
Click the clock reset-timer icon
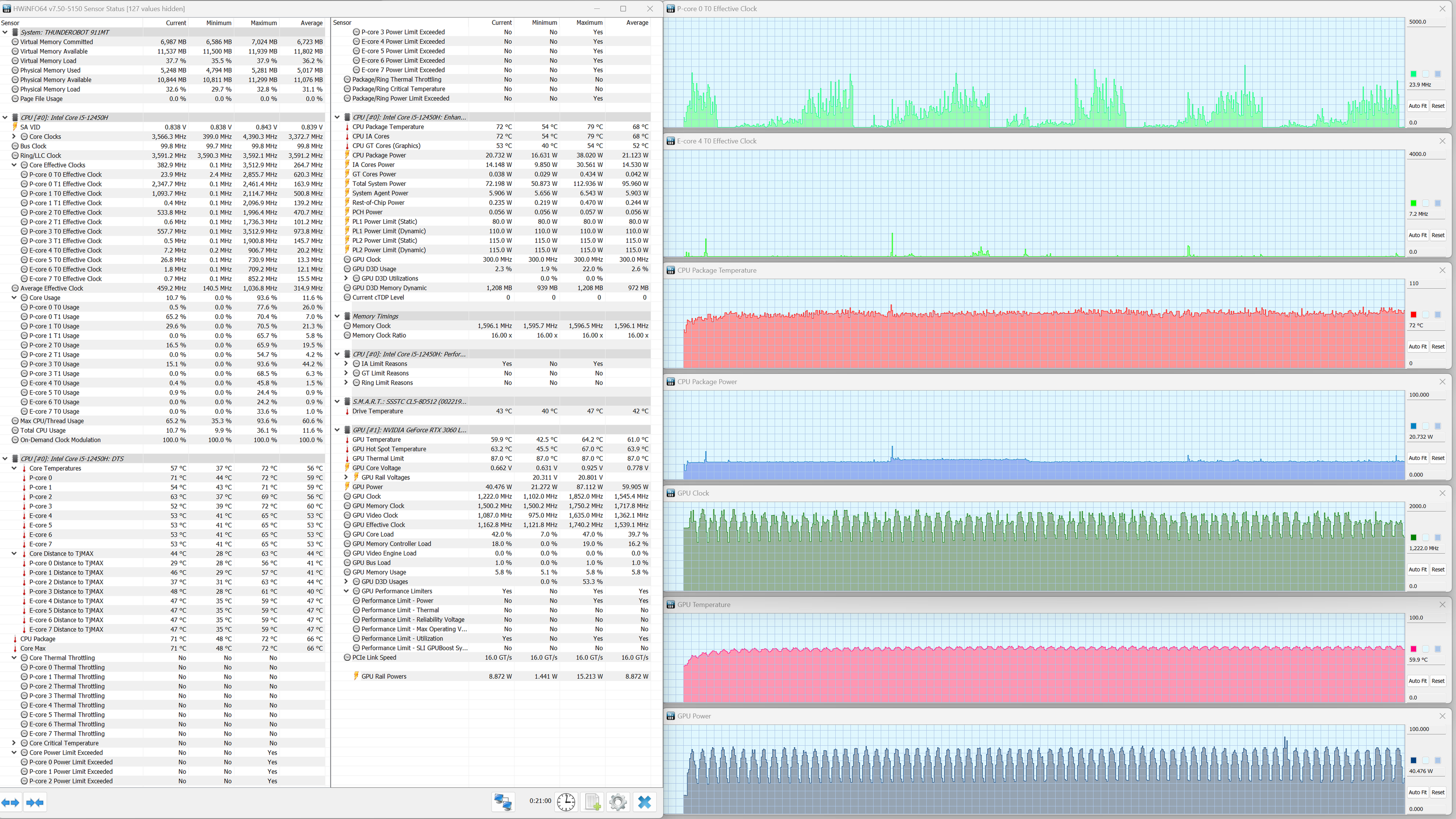(566, 802)
